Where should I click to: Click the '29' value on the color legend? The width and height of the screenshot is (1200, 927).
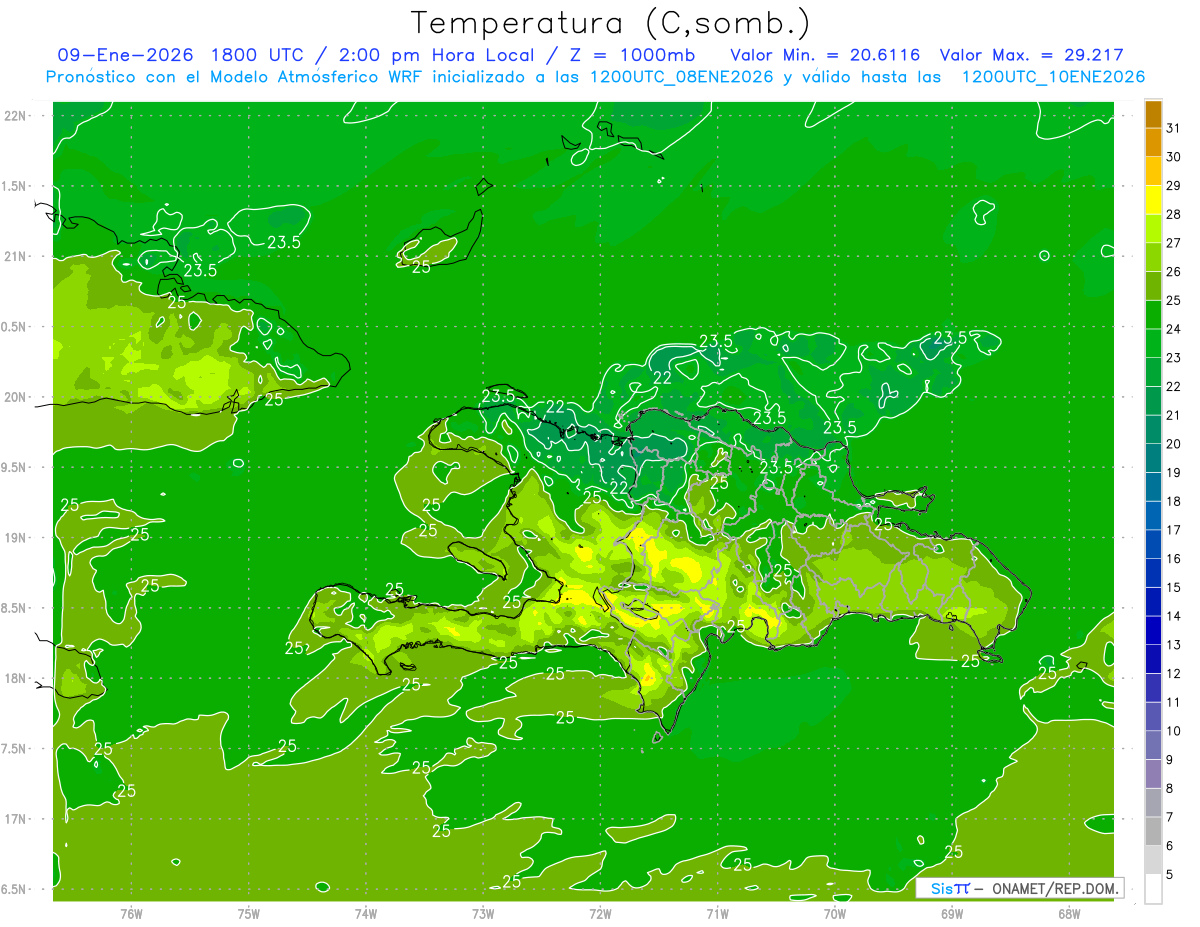point(1174,186)
